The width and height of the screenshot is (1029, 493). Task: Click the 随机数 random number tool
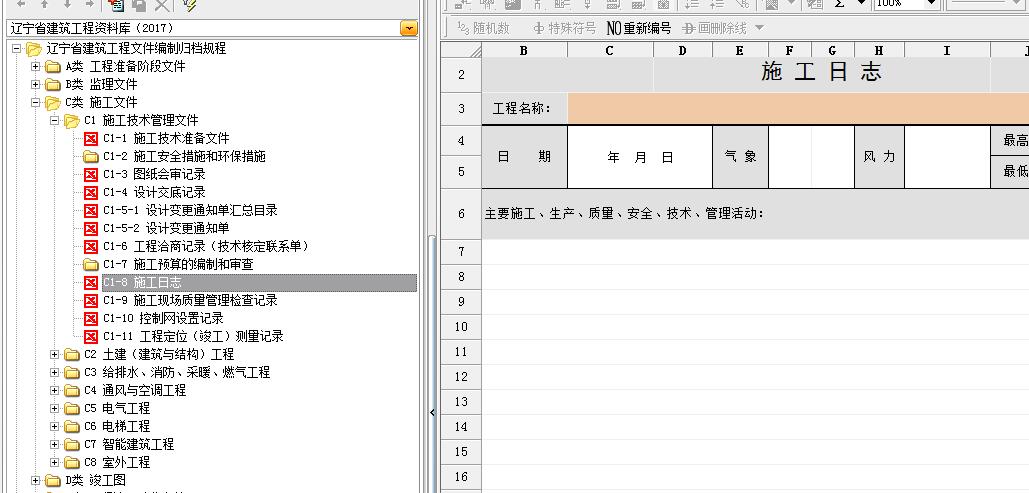tap(483, 28)
